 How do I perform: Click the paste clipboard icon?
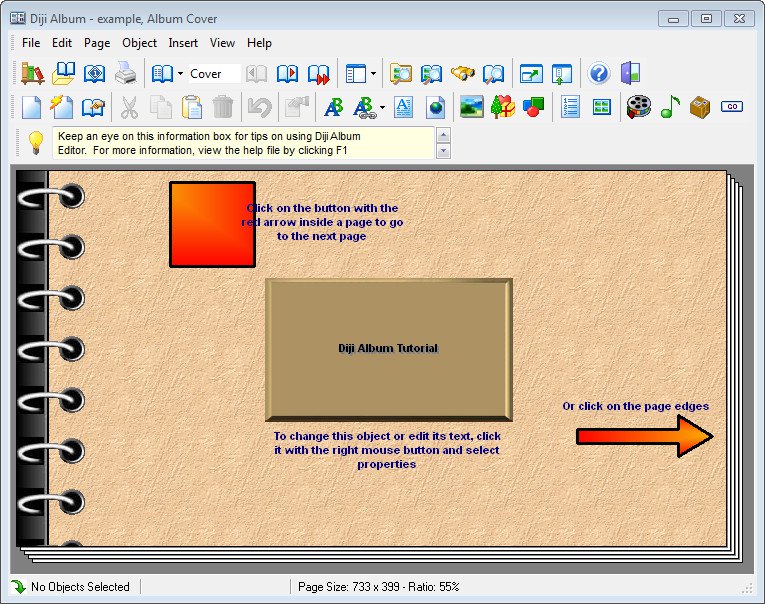pos(192,107)
